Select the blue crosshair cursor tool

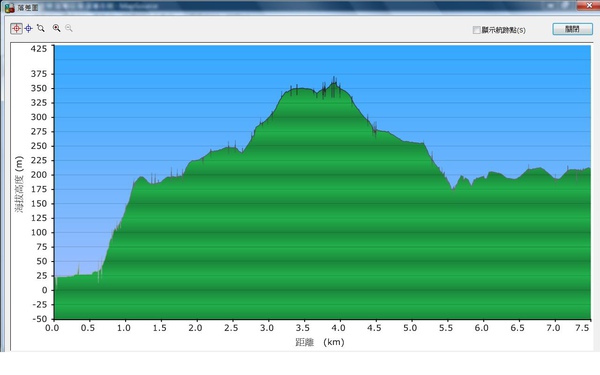click(x=29, y=28)
